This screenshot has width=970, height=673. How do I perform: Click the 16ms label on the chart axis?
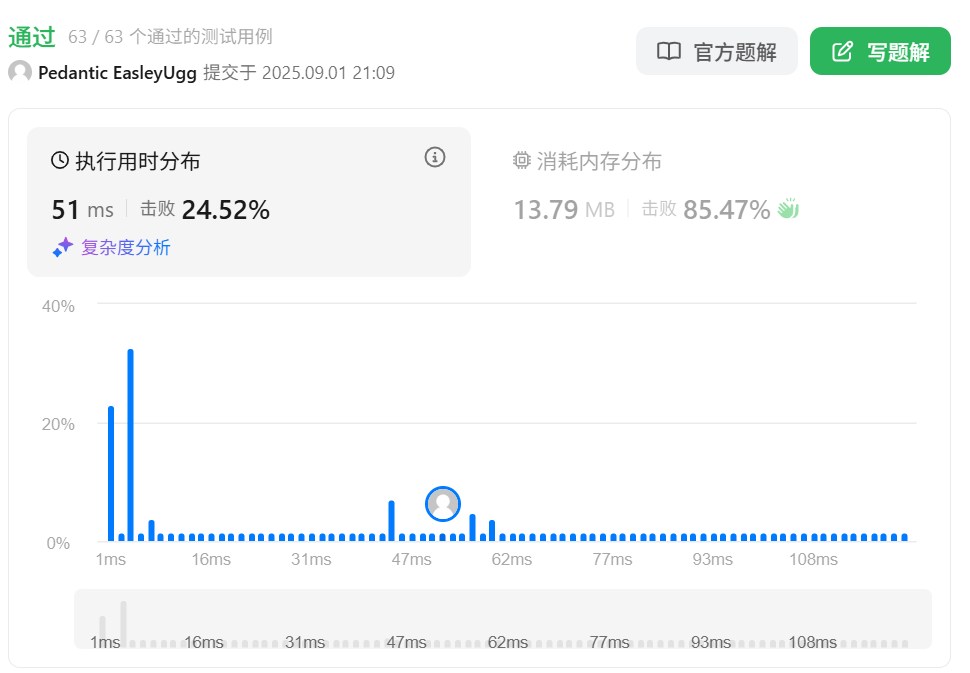click(x=211, y=559)
